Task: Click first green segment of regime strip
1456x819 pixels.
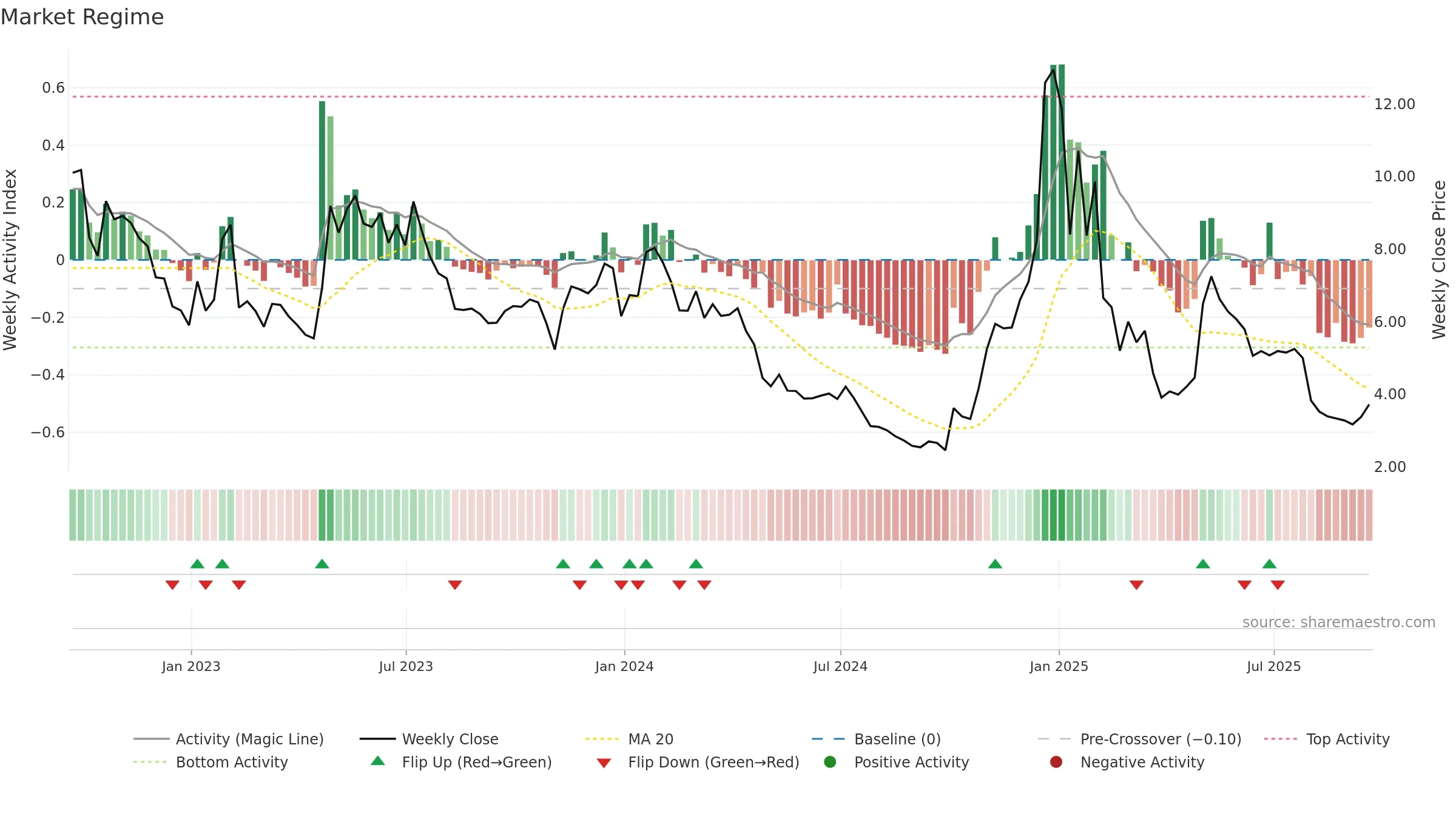Action: (73, 514)
